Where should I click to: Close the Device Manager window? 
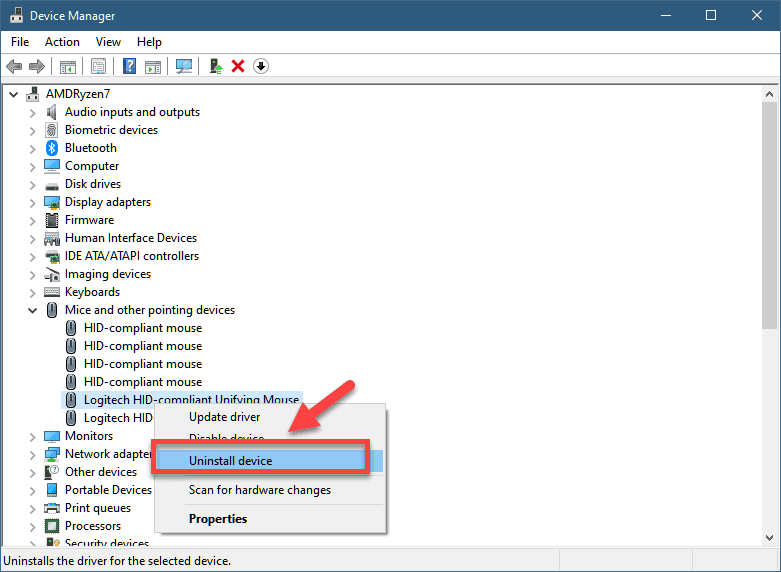point(757,15)
